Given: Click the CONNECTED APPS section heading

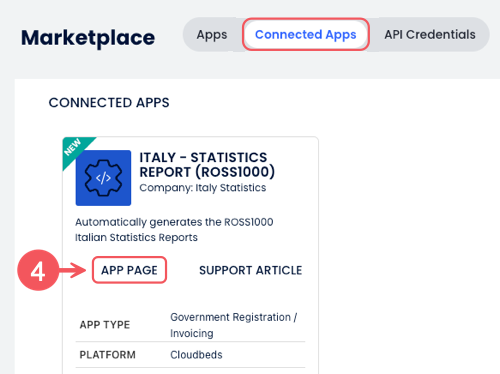Looking at the screenshot, I should (x=109, y=103).
